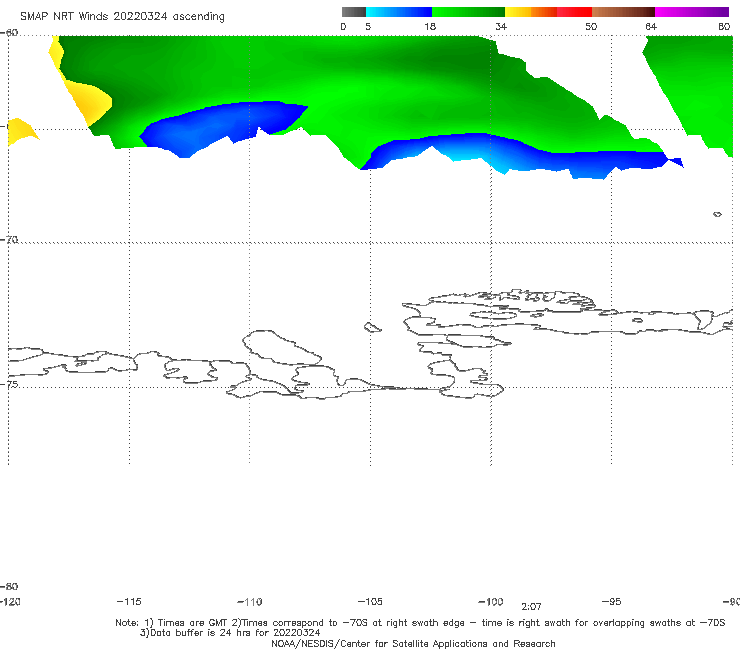Click the colorbar label '64'
740x650 pixels.
(x=651, y=27)
